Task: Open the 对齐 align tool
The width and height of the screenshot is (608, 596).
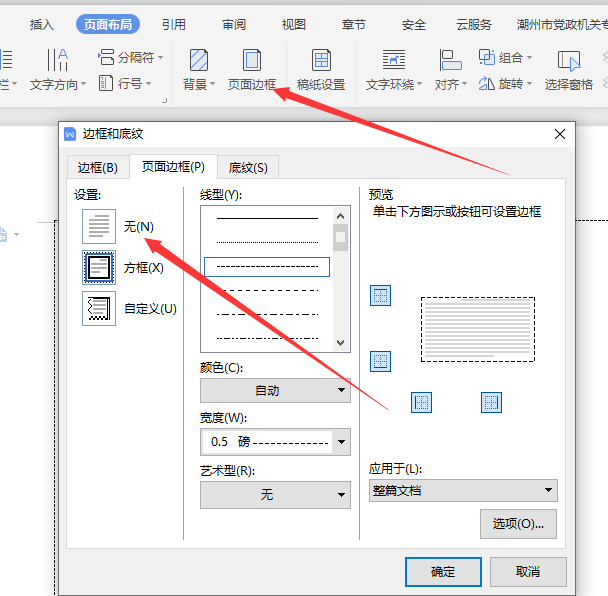Action: click(450, 70)
